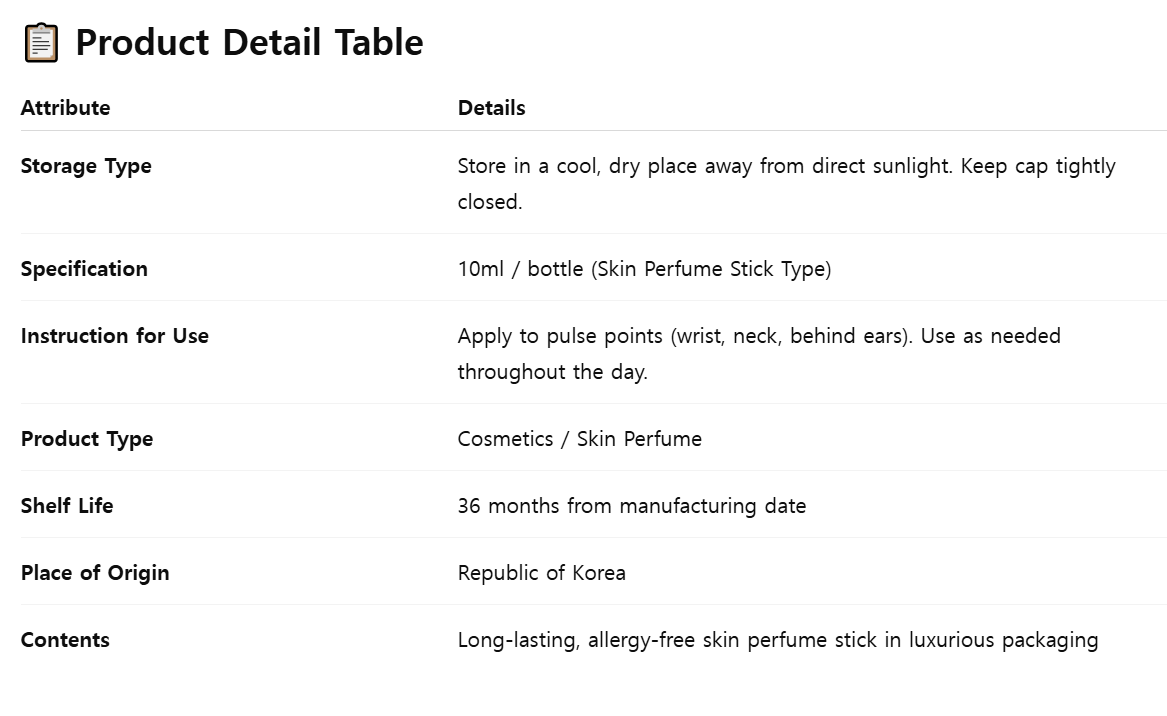Click the Product Detail Table heading
This screenshot has height=716, width=1167.
249,42
